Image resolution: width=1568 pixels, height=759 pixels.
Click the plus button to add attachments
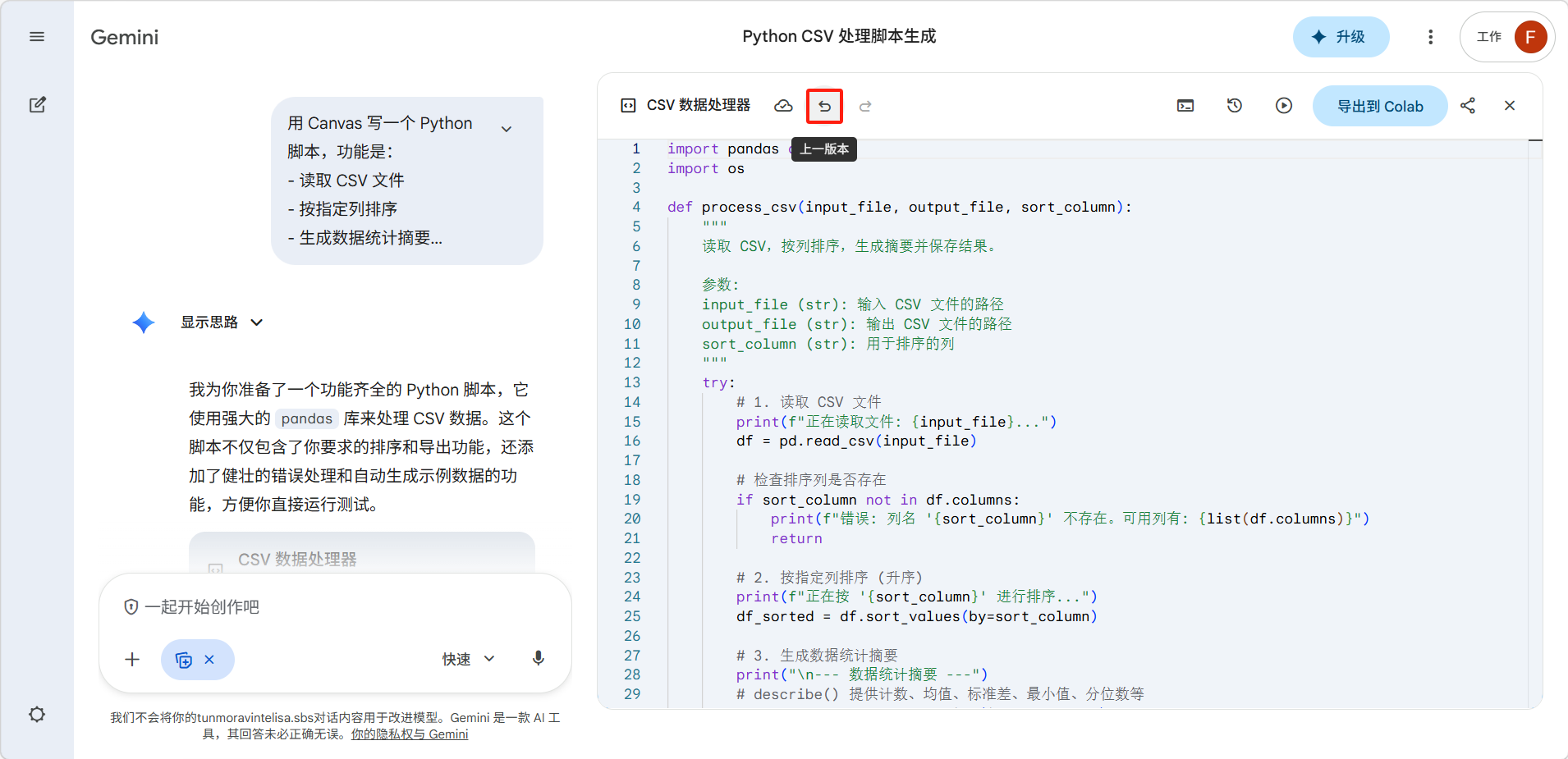(132, 660)
